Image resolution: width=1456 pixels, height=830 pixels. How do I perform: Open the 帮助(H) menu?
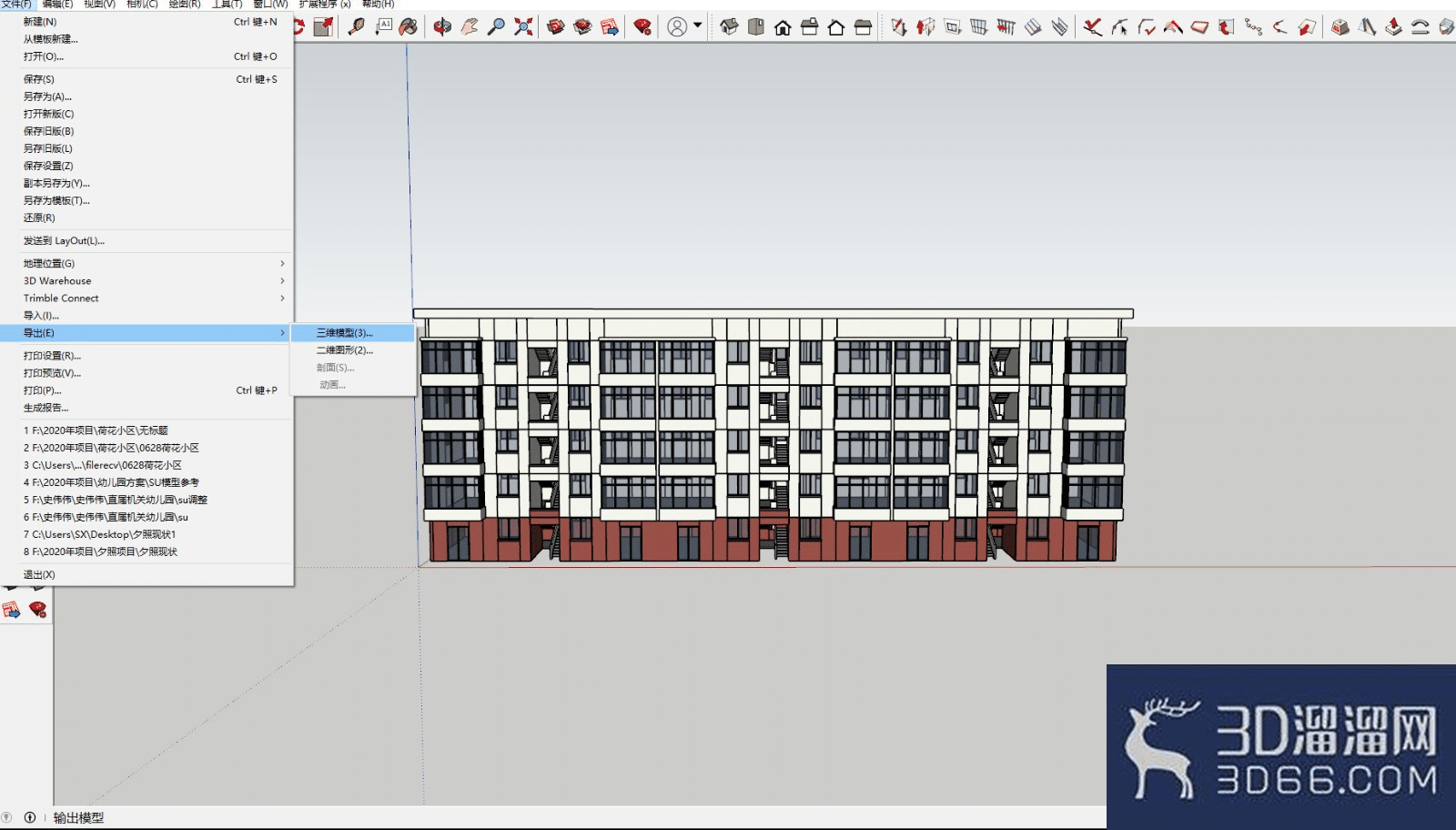378,5
